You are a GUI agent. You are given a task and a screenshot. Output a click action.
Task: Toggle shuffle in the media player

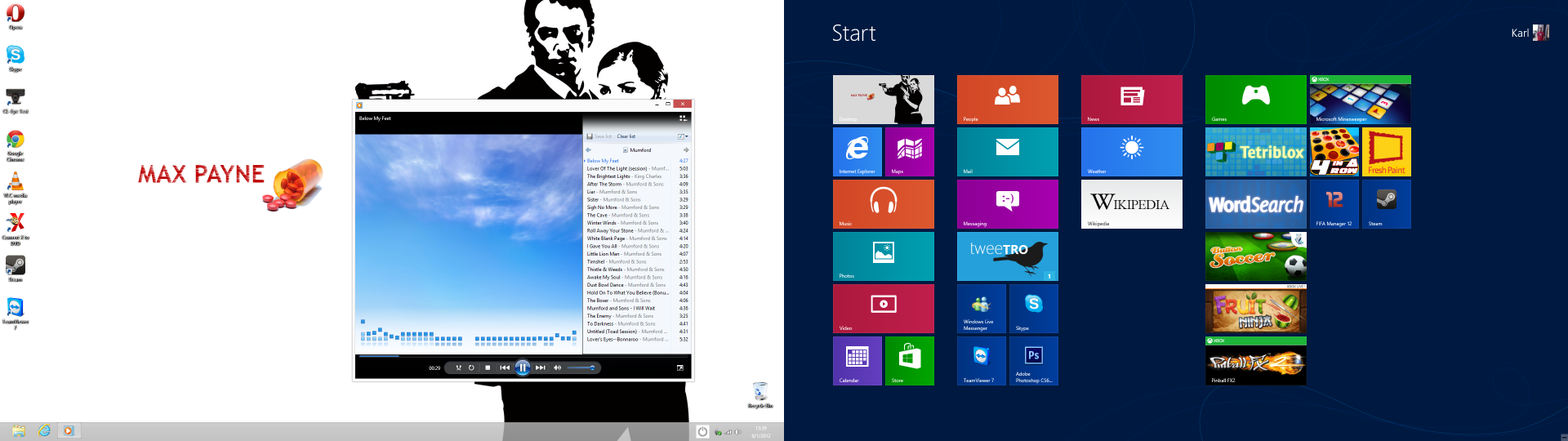[x=458, y=367]
